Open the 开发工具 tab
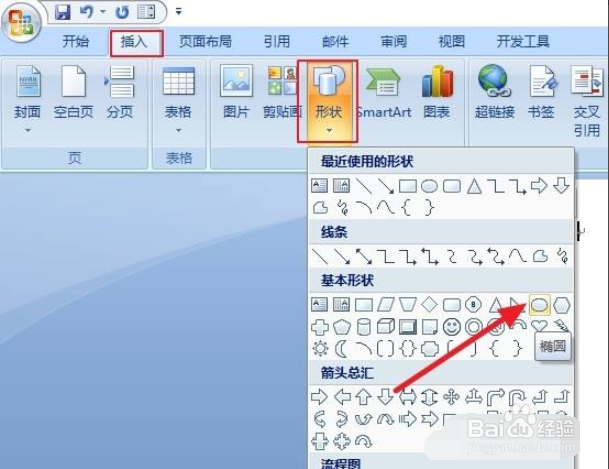This screenshot has height=469, width=609. click(523, 41)
